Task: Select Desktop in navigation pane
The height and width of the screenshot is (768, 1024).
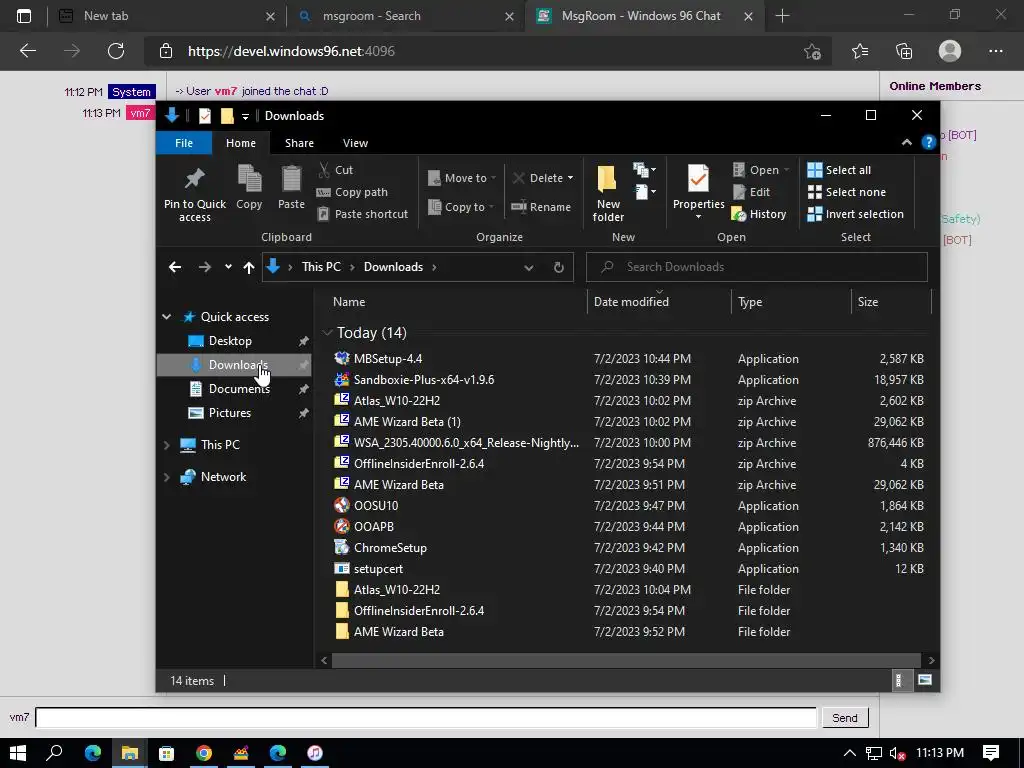Action: tap(230, 341)
